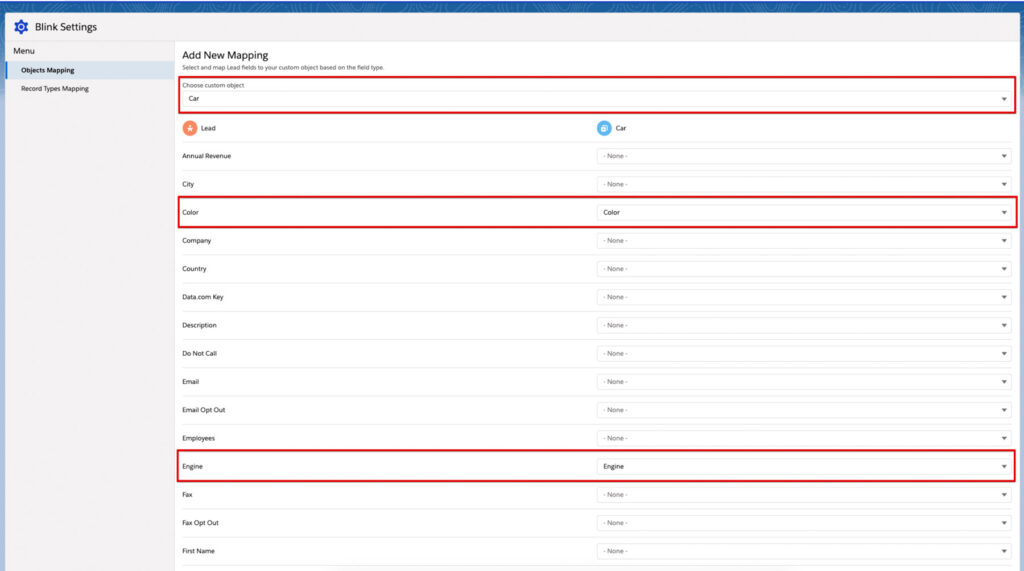Open Annual Revenue mapping dropdown
The width and height of the screenshot is (1024, 571).
tap(804, 156)
